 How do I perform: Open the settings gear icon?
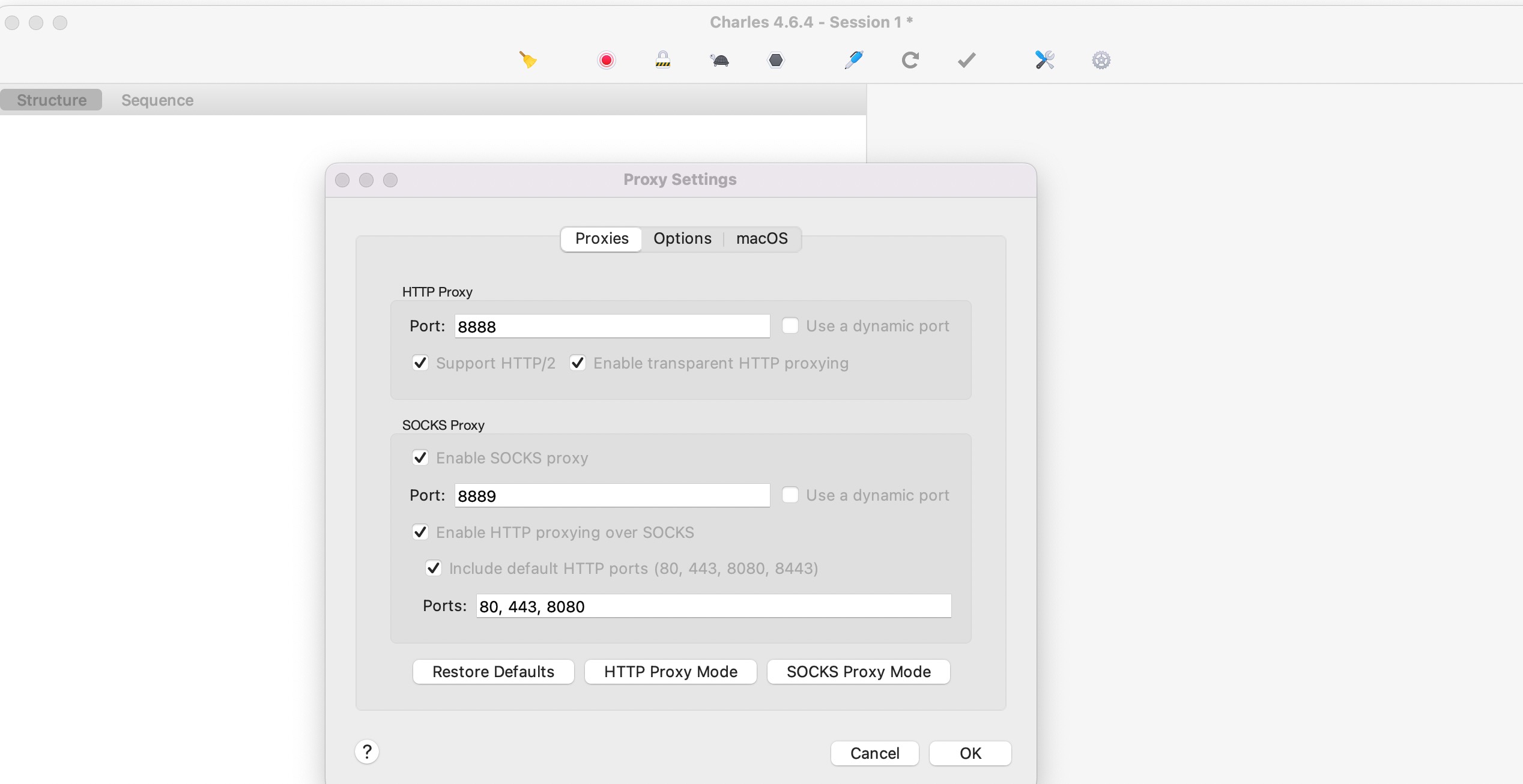coord(1101,60)
